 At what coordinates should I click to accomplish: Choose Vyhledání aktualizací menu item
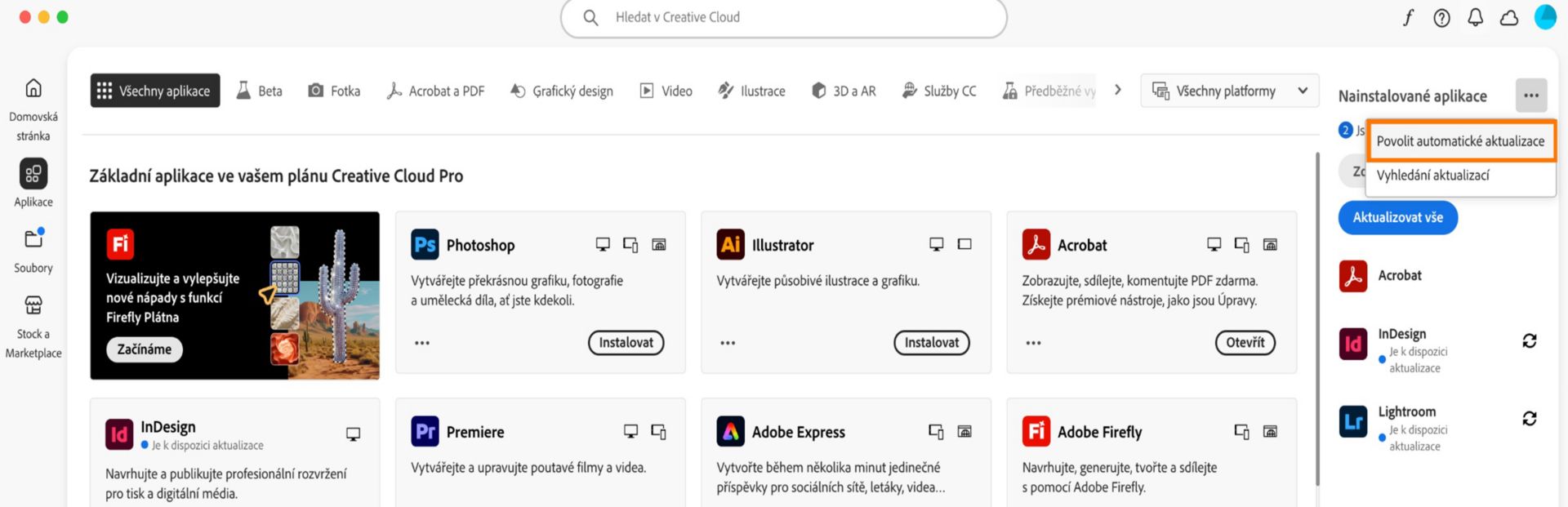pos(1460,176)
